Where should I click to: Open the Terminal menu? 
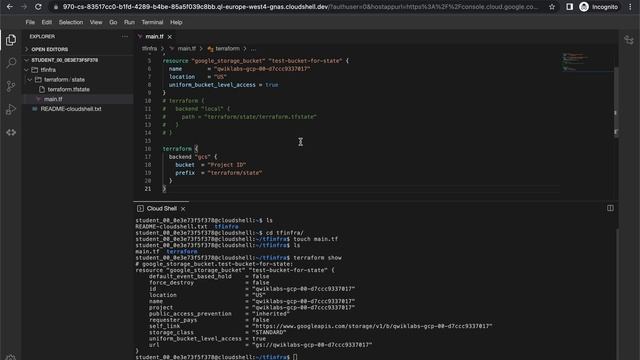tap(152, 22)
